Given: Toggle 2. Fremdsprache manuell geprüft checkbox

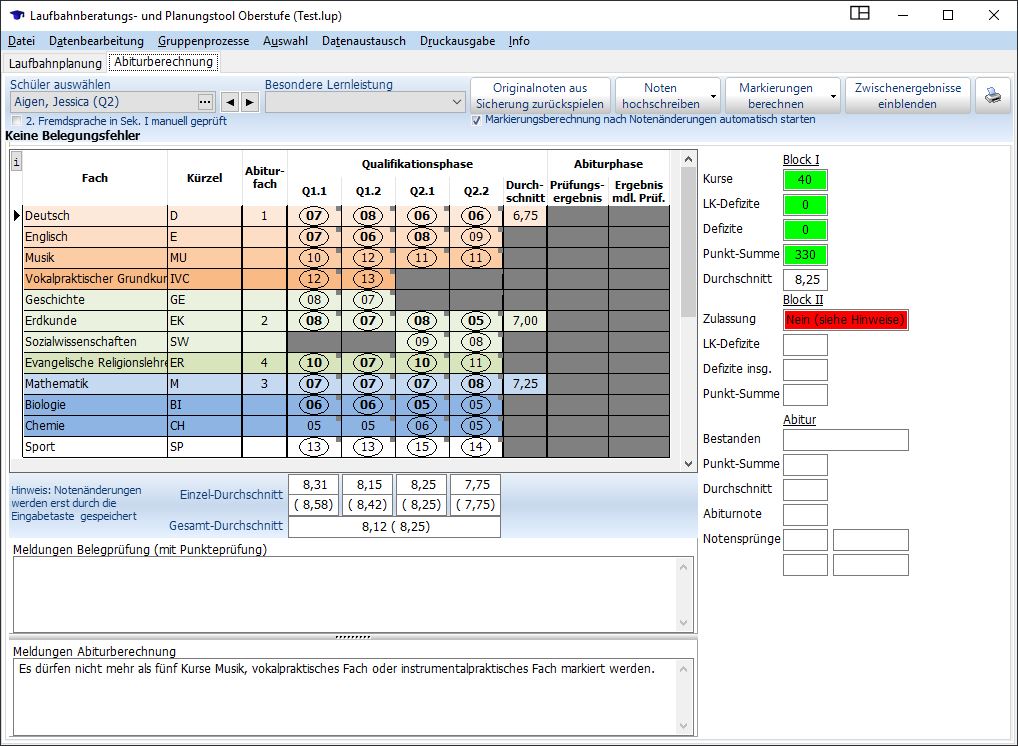Looking at the screenshot, I should point(17,121).
